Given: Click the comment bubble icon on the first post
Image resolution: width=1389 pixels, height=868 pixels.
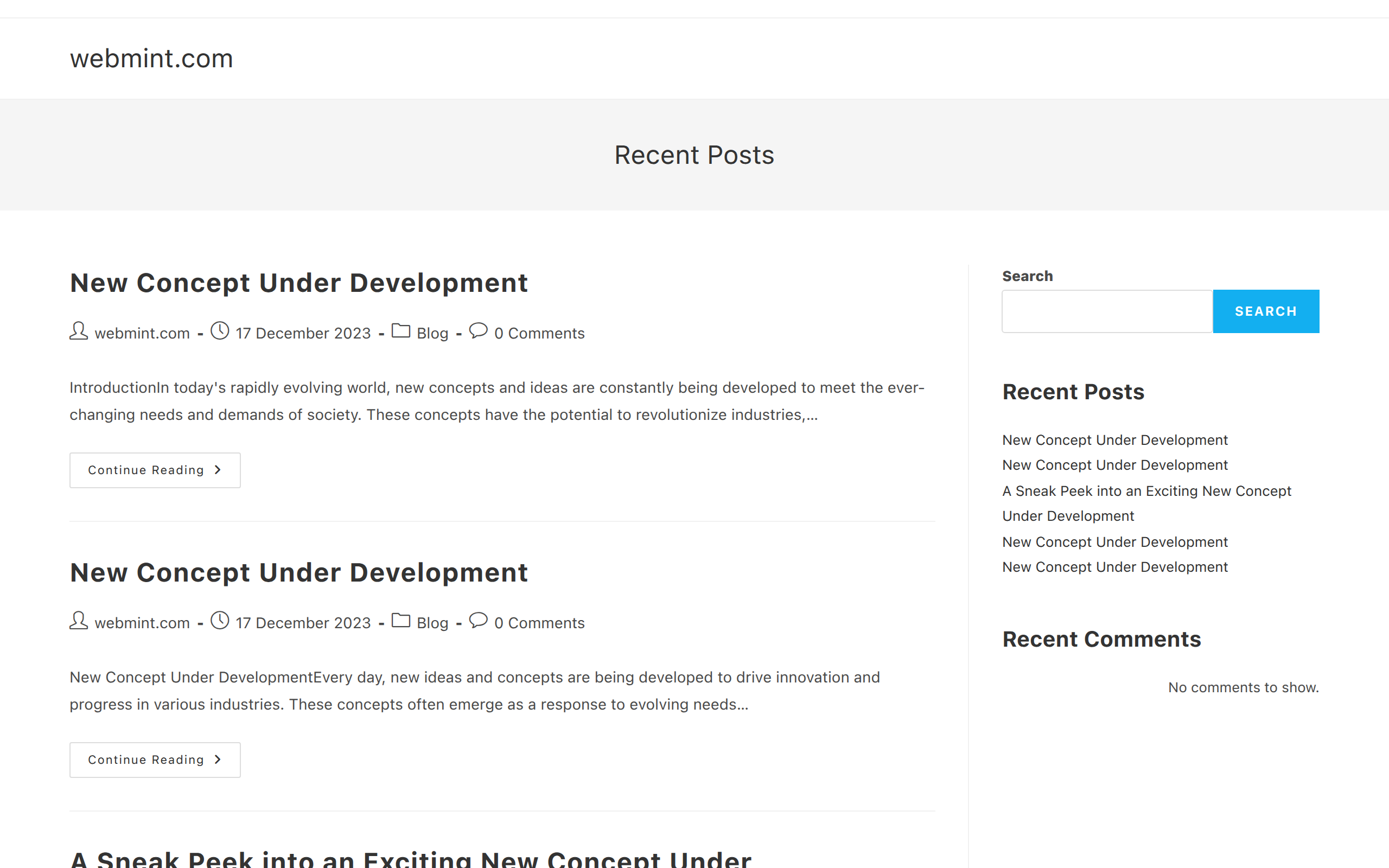Looking at the screenshot, I should 478,331.
